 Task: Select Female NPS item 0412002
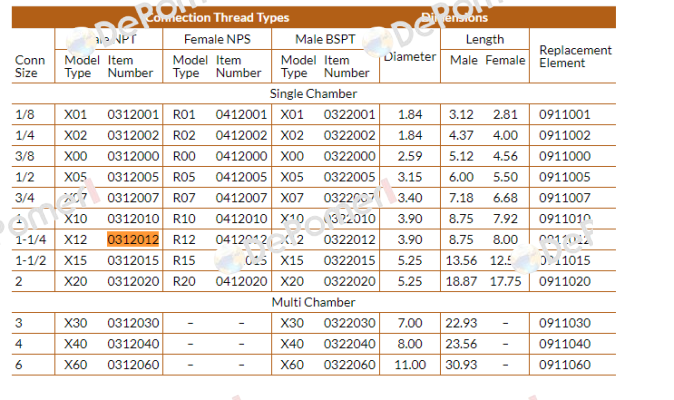[242, 135]
